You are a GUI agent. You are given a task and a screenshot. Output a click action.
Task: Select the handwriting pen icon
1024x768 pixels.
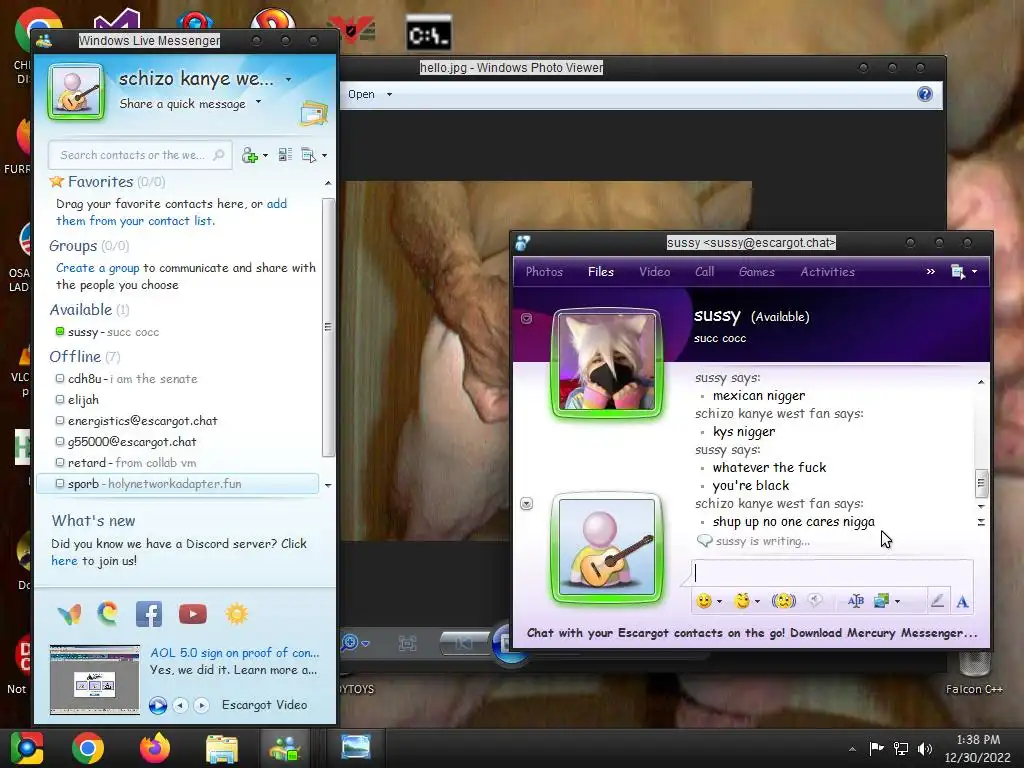point(937,601)
